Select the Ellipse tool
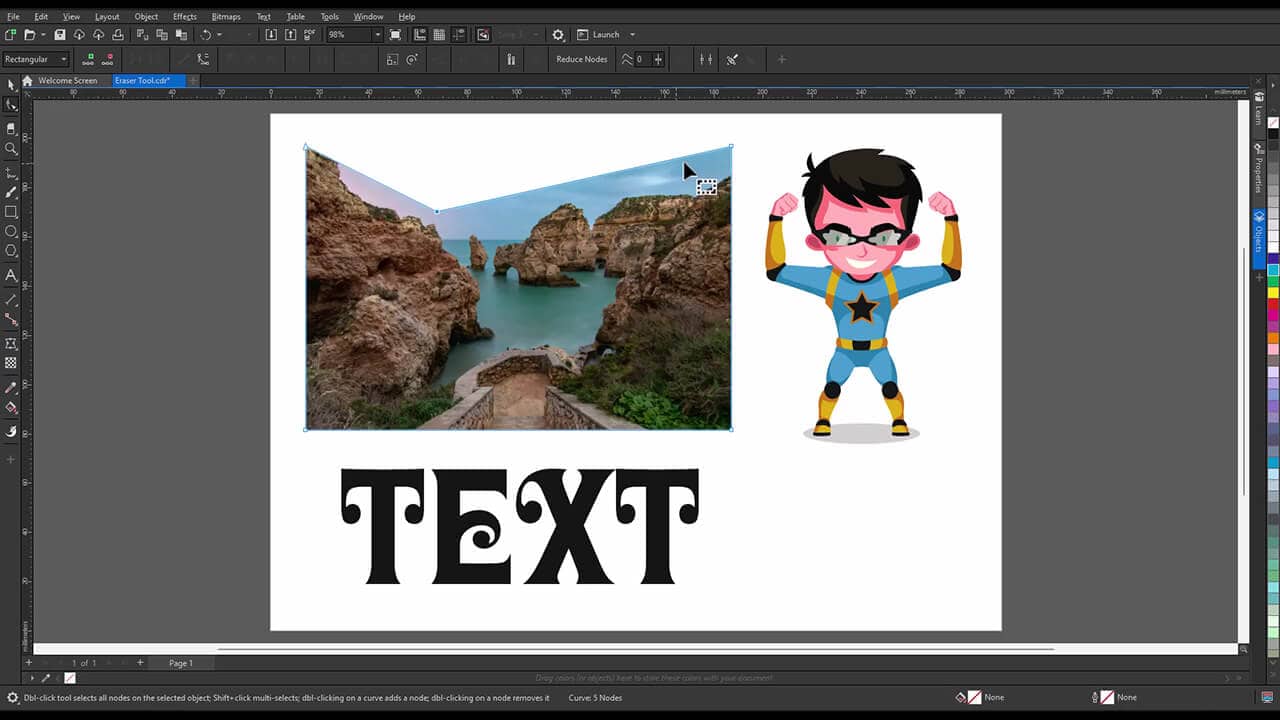The image size is (1280, 720). [11, 232]
